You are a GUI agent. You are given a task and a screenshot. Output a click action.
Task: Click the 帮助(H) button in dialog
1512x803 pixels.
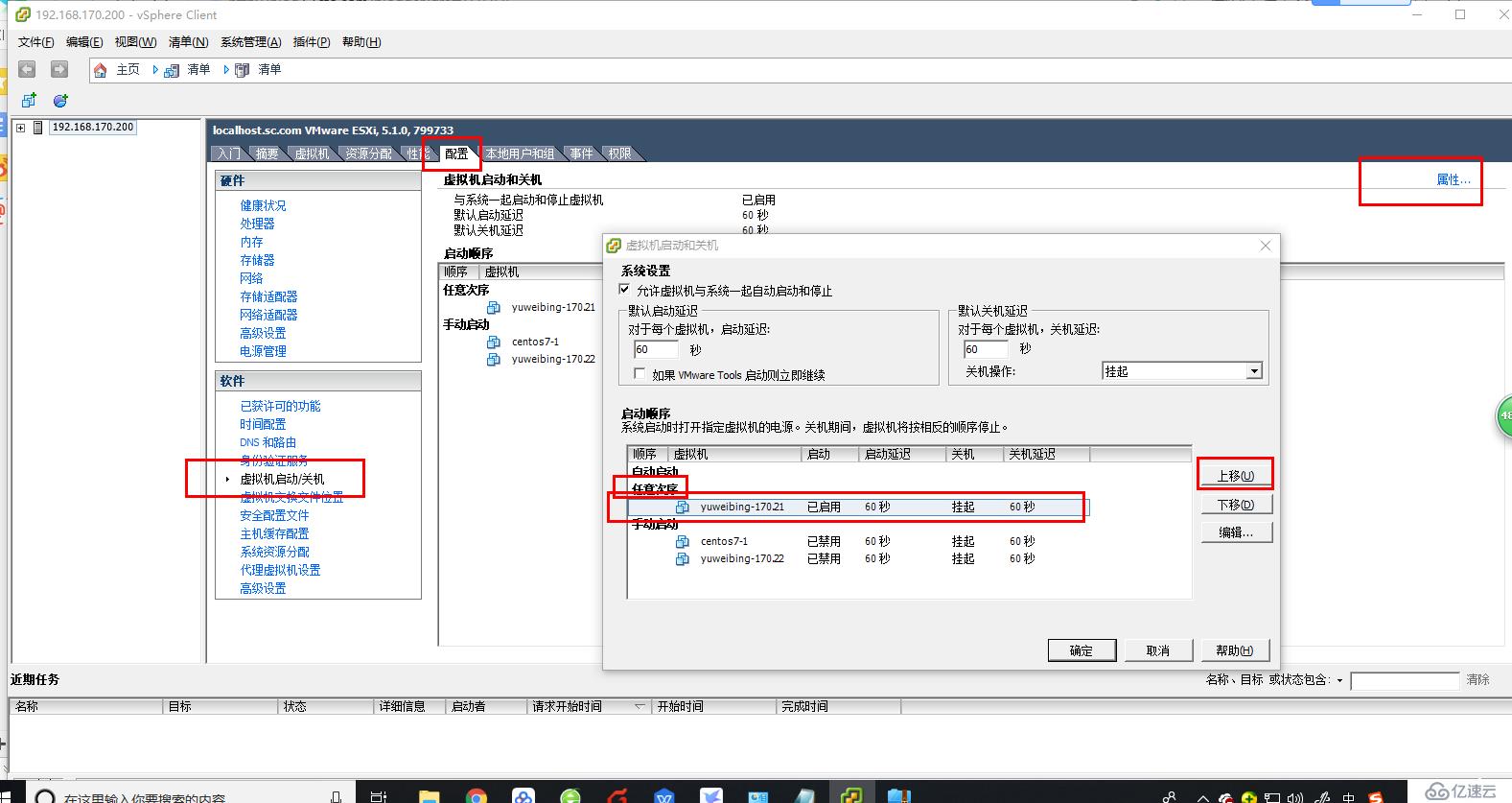point(1235,650)
